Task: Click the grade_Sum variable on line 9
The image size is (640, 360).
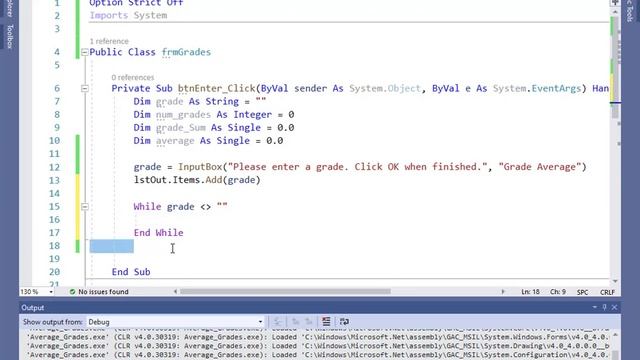Action: pos(180,128)
